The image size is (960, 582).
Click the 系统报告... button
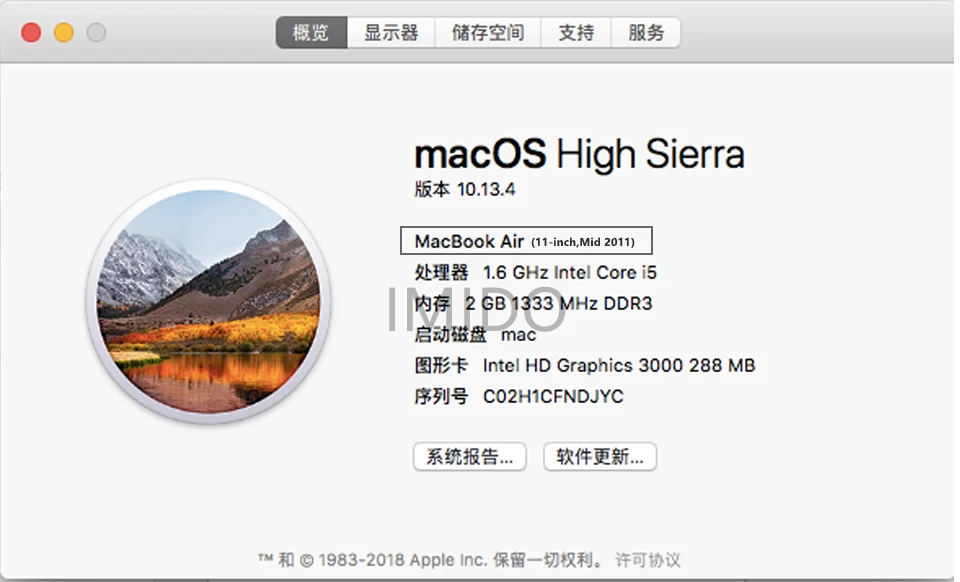click(x=470, y=457)
